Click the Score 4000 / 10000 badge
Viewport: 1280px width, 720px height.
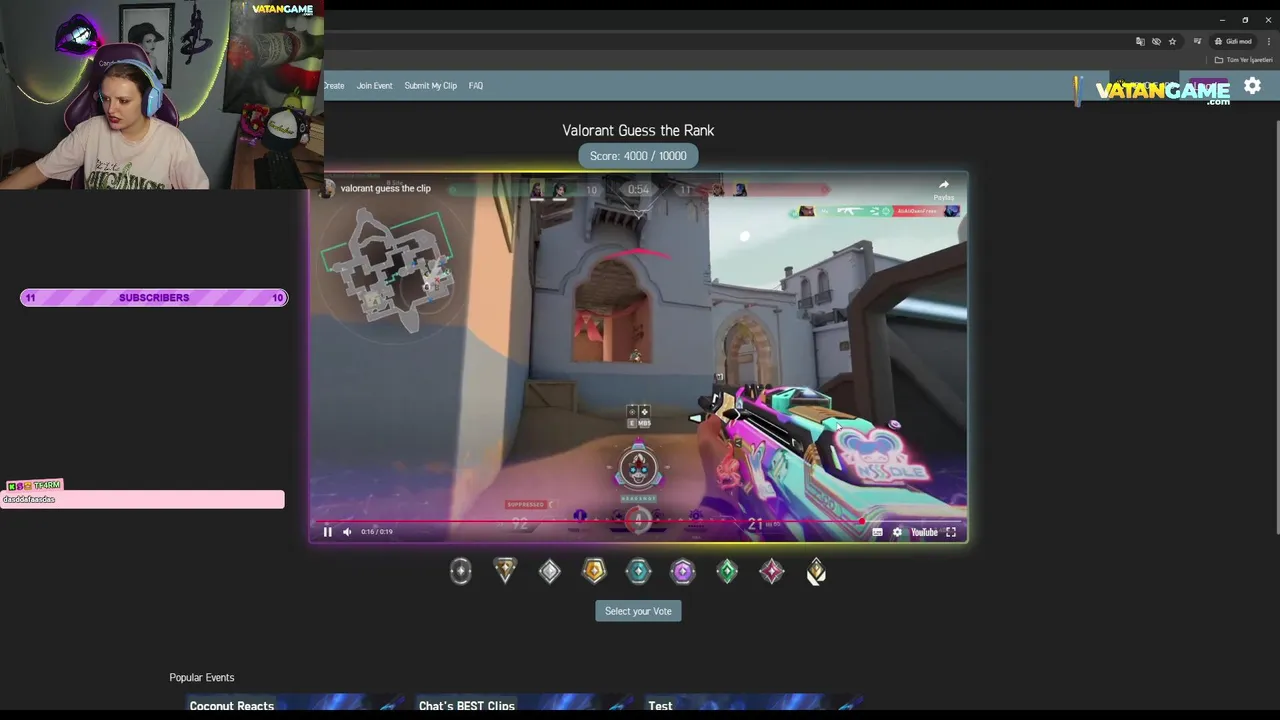click(638, 156)
